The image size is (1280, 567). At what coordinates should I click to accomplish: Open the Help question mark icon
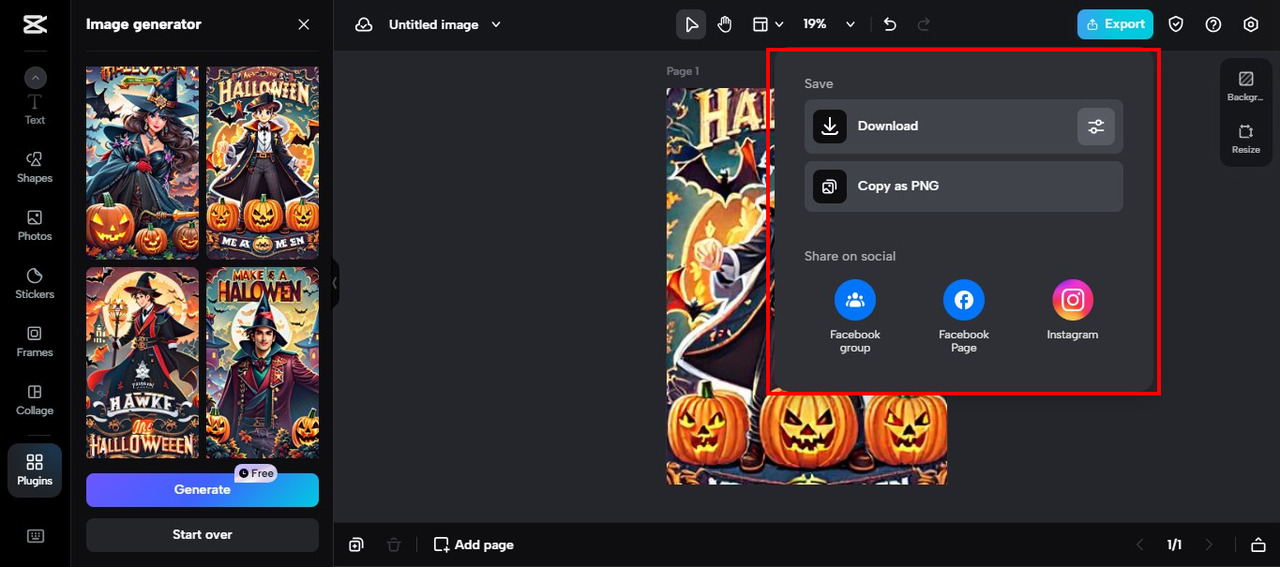(1213, 24)
